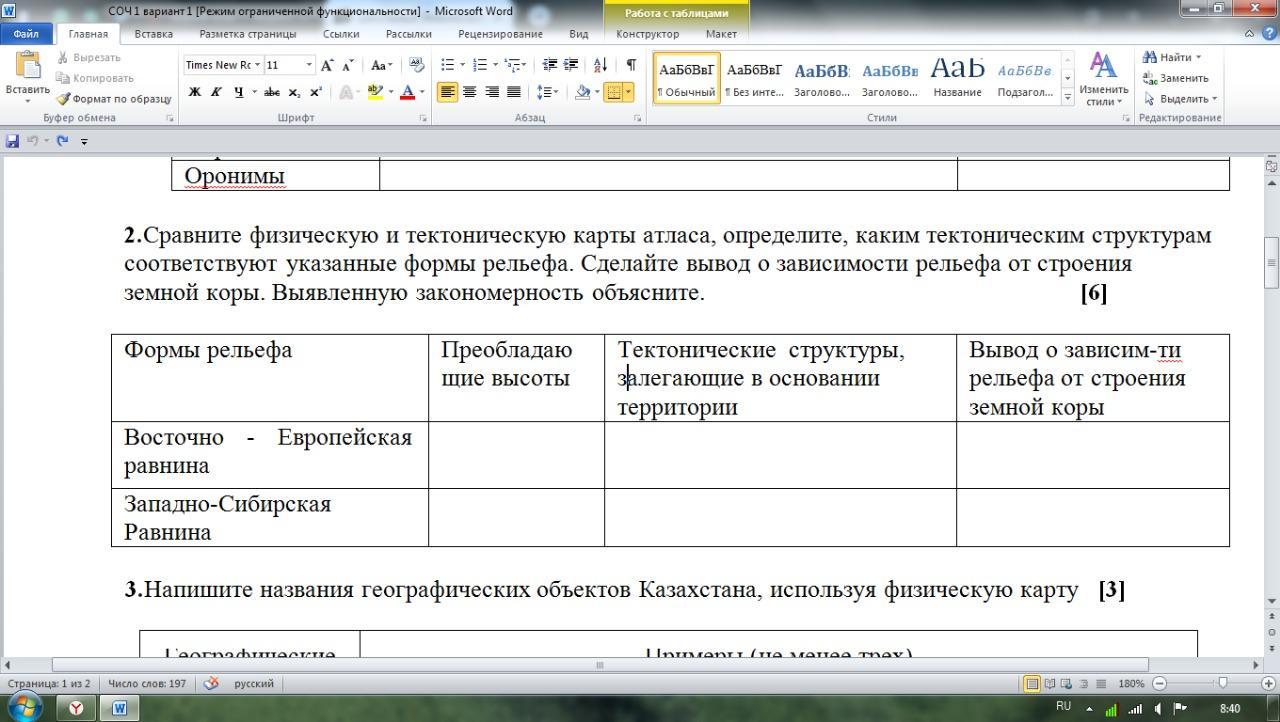The image size is (1280, 722).
Task: Click Copy (Копировать) in clipboard group
Action: point(94,78)
